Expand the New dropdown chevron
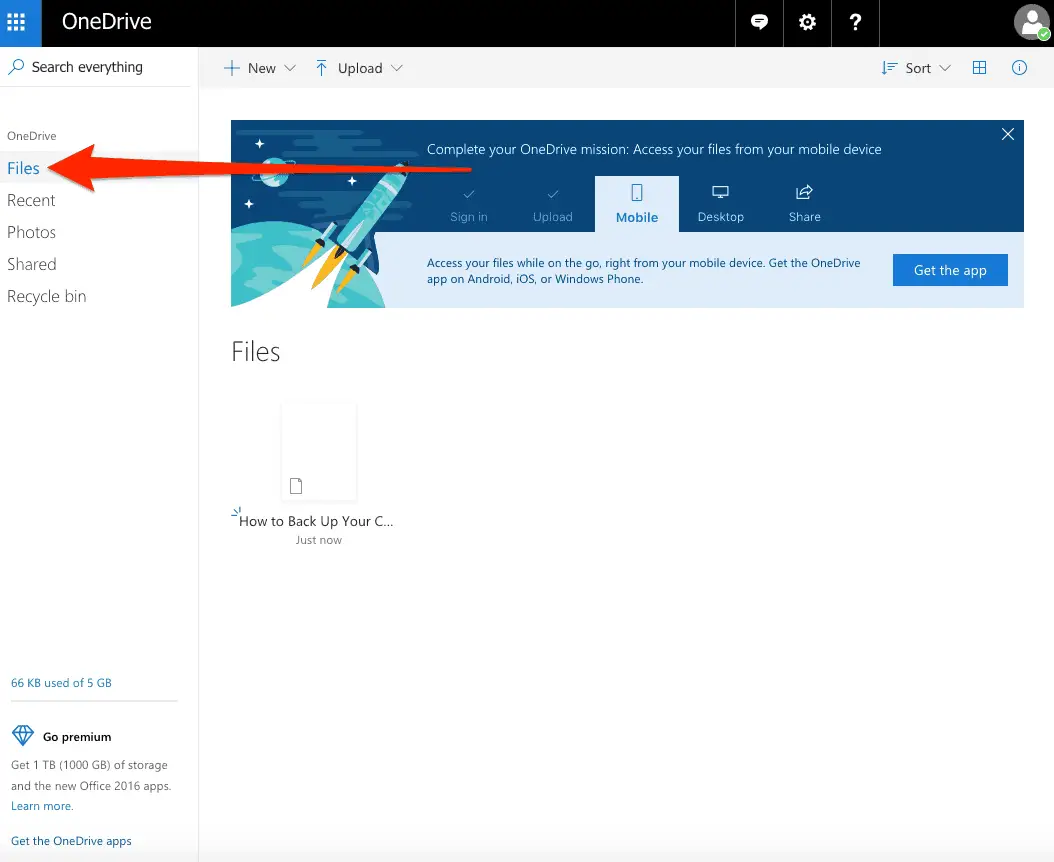1054x862 pixels. point(290,68)
